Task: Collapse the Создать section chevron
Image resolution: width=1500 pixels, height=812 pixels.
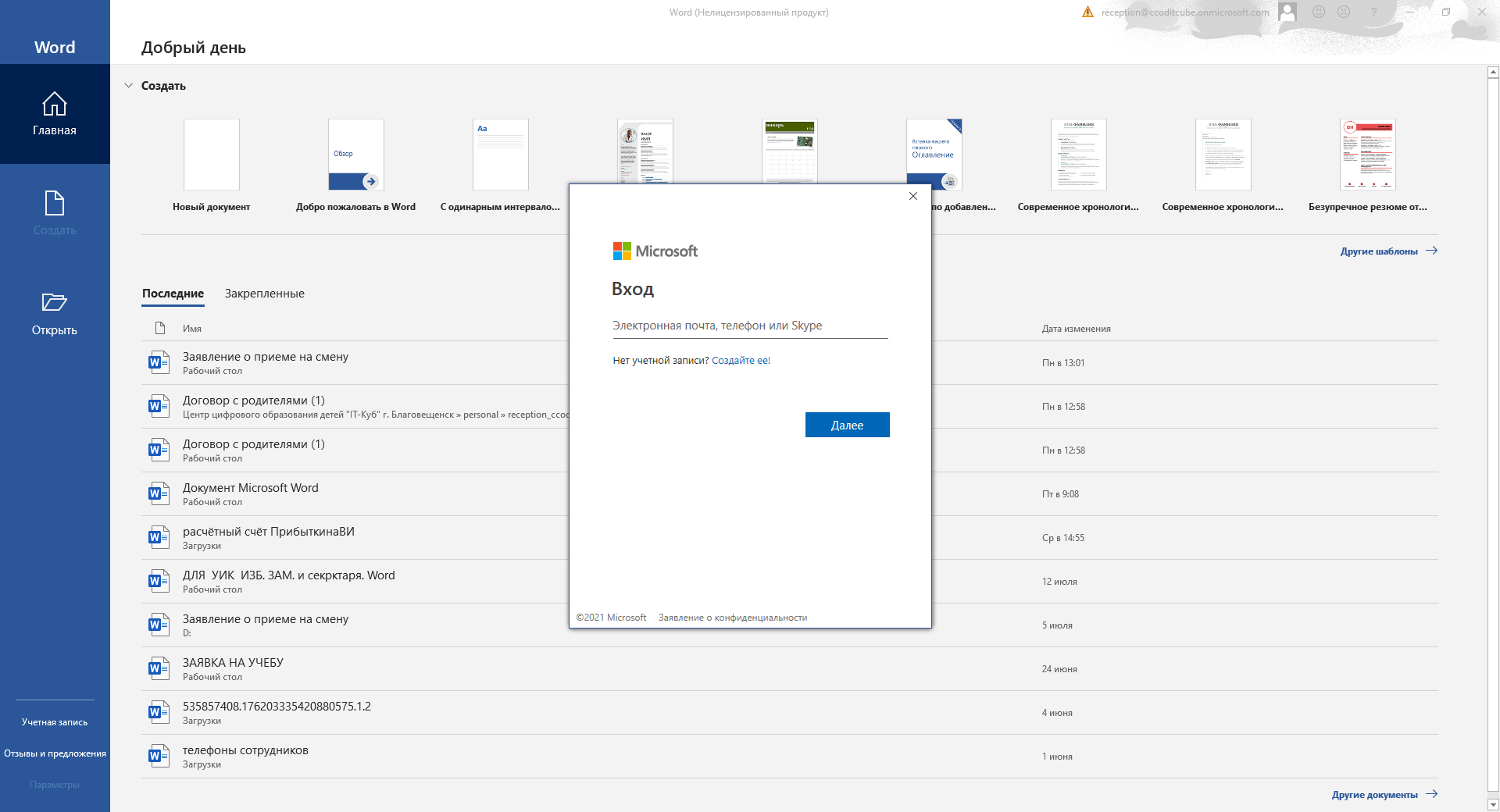Action: [x=129, y=86]
